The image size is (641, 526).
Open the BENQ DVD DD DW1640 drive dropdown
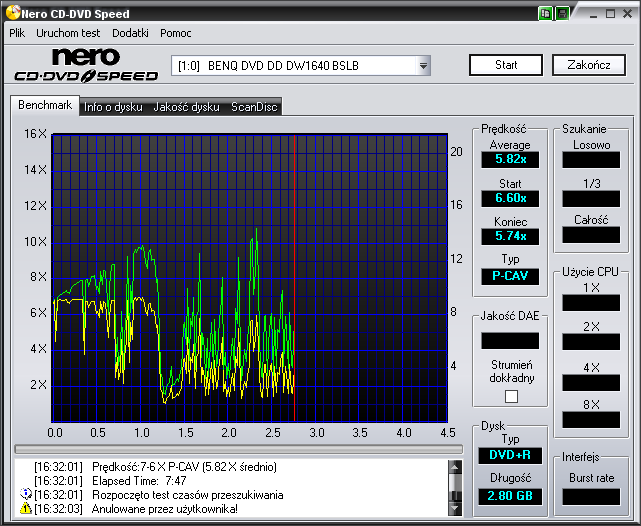[424, 66]
